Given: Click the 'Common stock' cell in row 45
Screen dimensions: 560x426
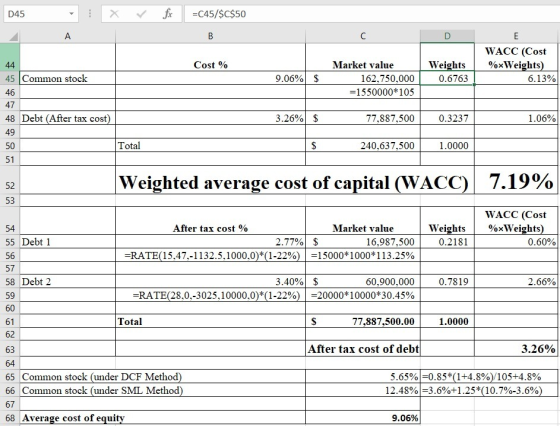Looking at the screenshot, I should tap(68, 78).
